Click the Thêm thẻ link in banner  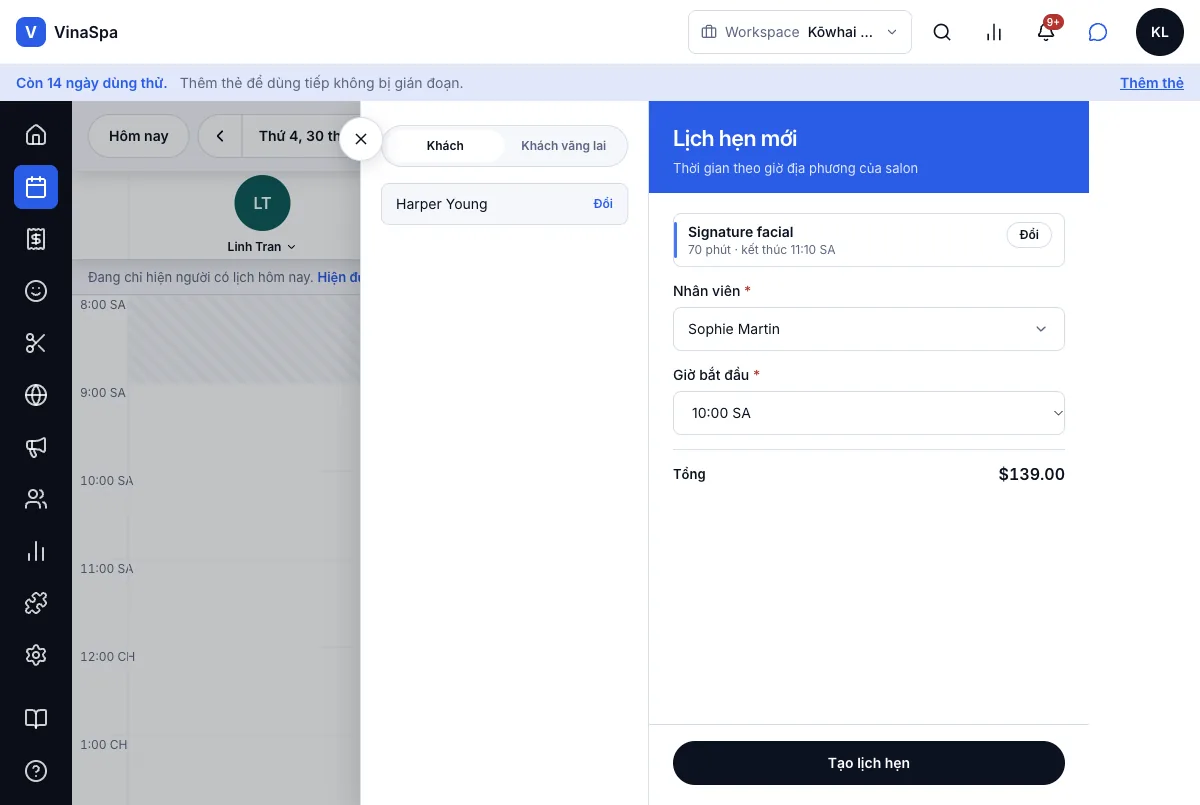(1152, 83)
